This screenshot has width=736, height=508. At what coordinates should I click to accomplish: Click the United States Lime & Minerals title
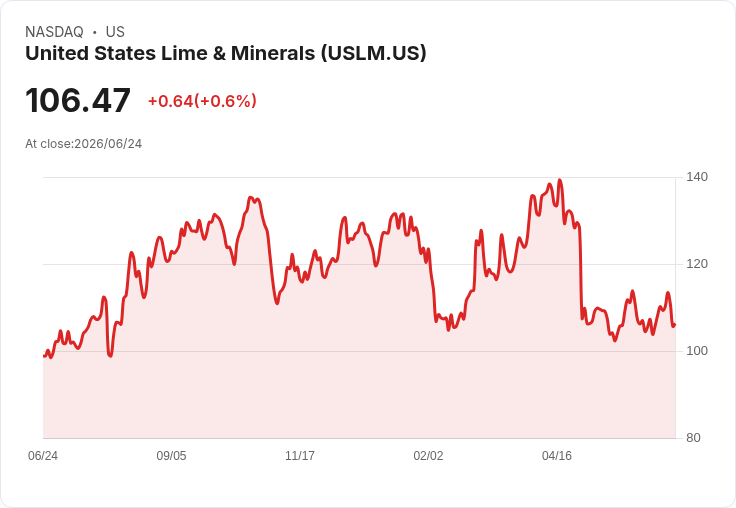(x=226, y=54)
